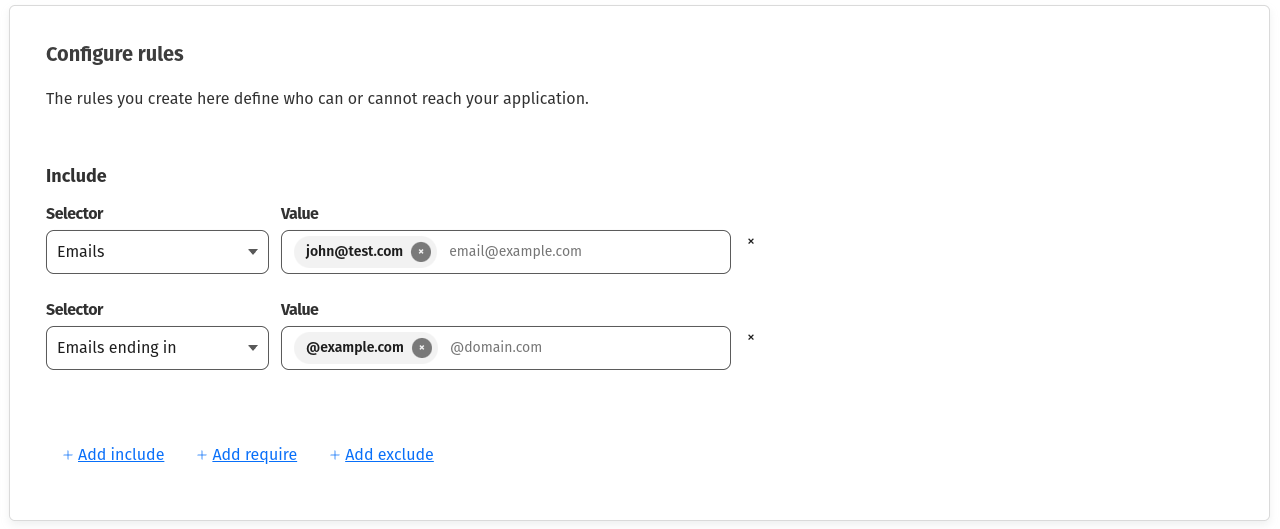Screen dimensions: 1280x529
Task: Remove the john@test.com email chip
Action: (421, 252)
